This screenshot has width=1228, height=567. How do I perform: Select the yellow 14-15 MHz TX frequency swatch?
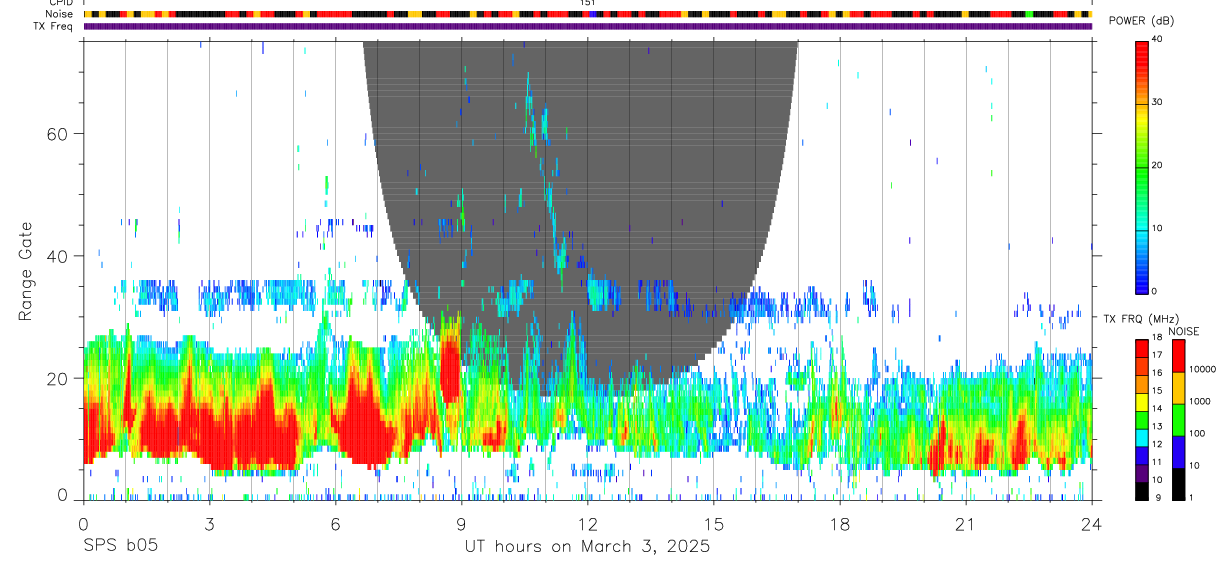[1142, 402]
